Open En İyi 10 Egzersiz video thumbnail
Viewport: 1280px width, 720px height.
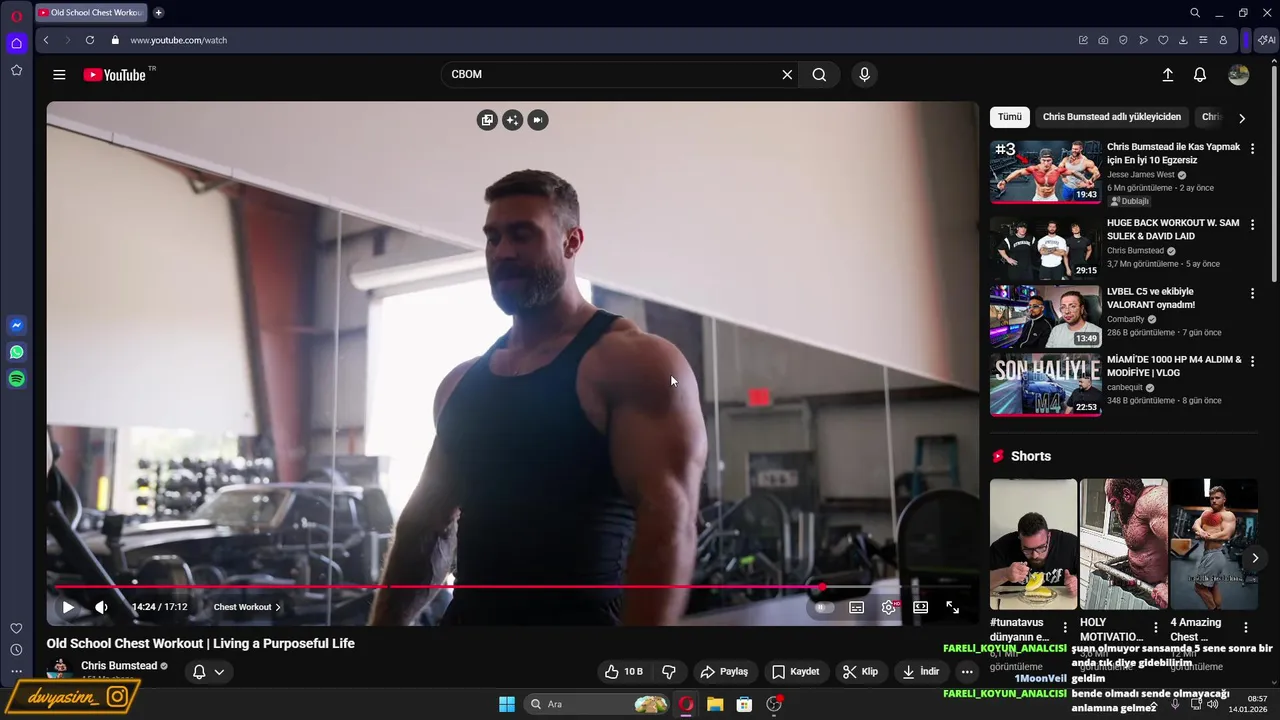coord(1046,172)
